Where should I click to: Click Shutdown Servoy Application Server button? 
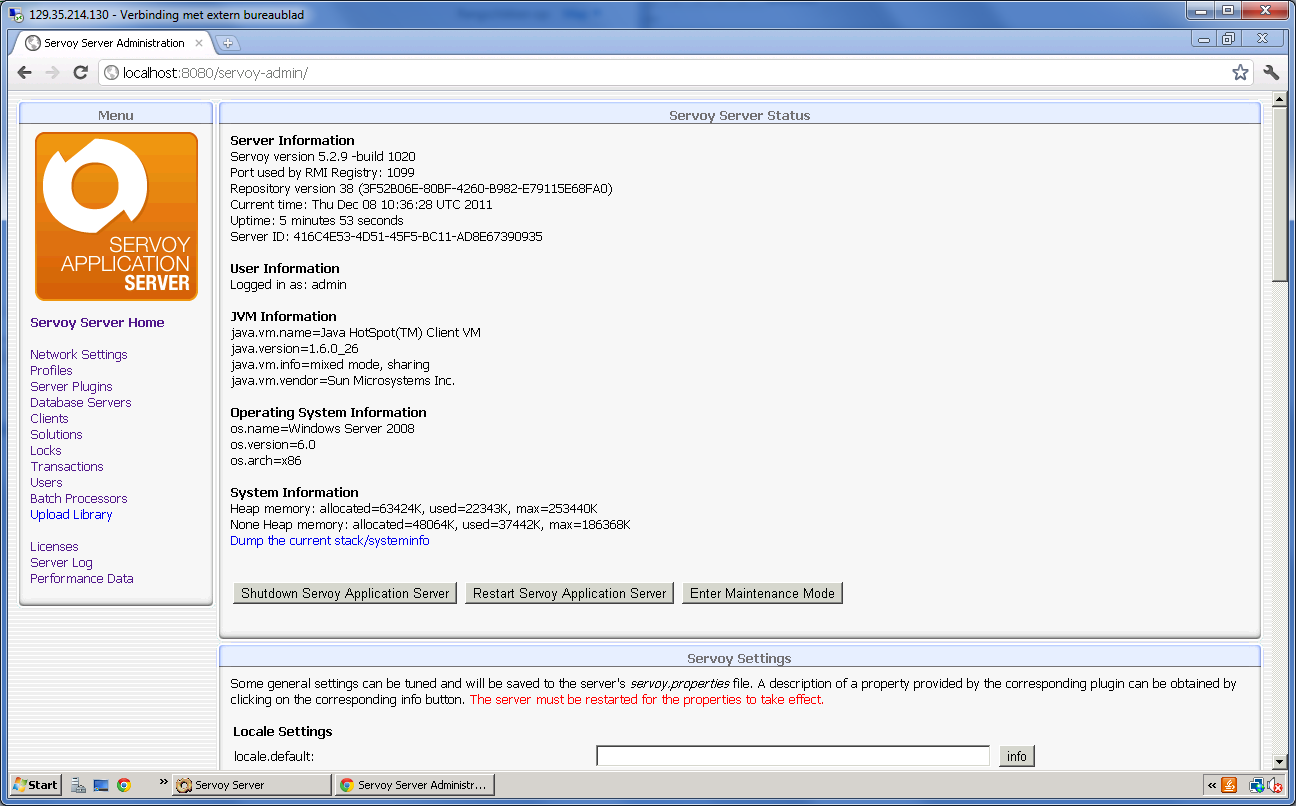(x=345, y=593)
